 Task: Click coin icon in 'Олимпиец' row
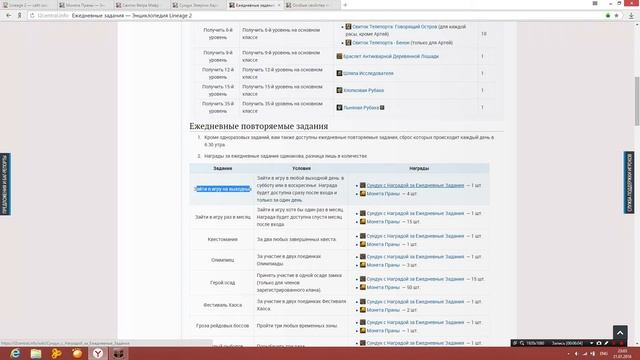(362, 265)
